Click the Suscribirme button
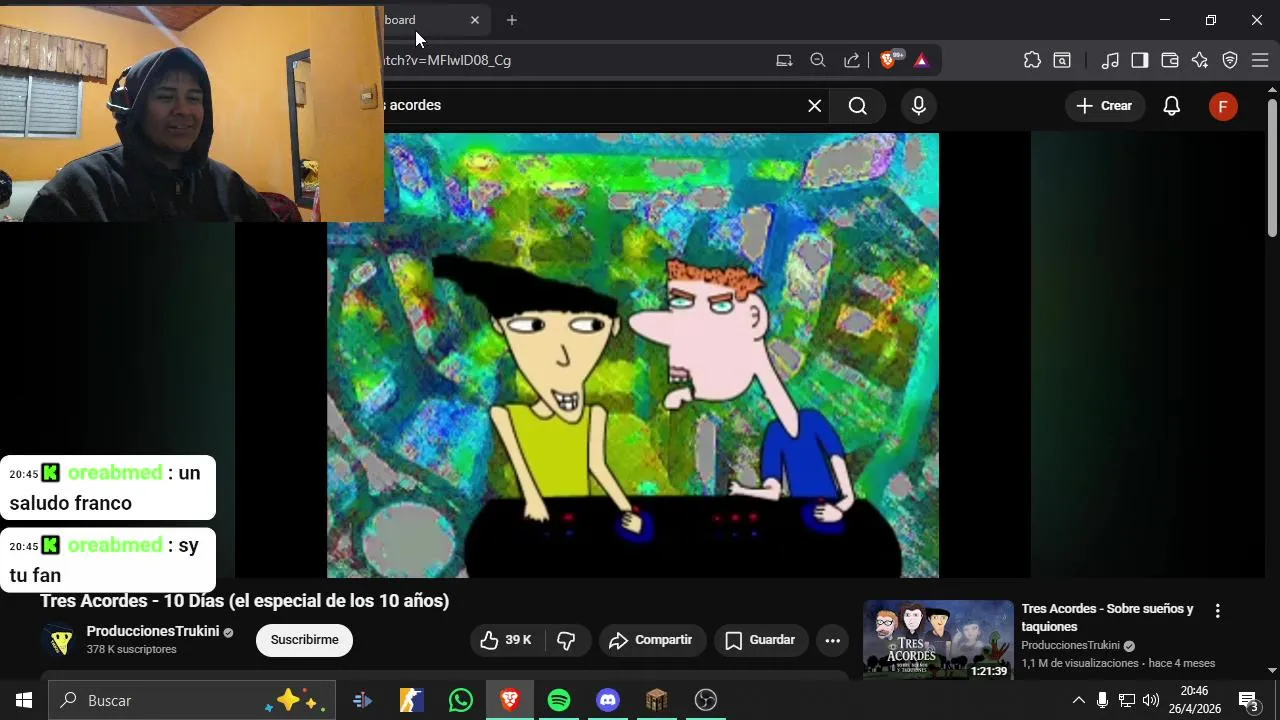This screenshot has height=720, width=1280. (x=304, y=640)
